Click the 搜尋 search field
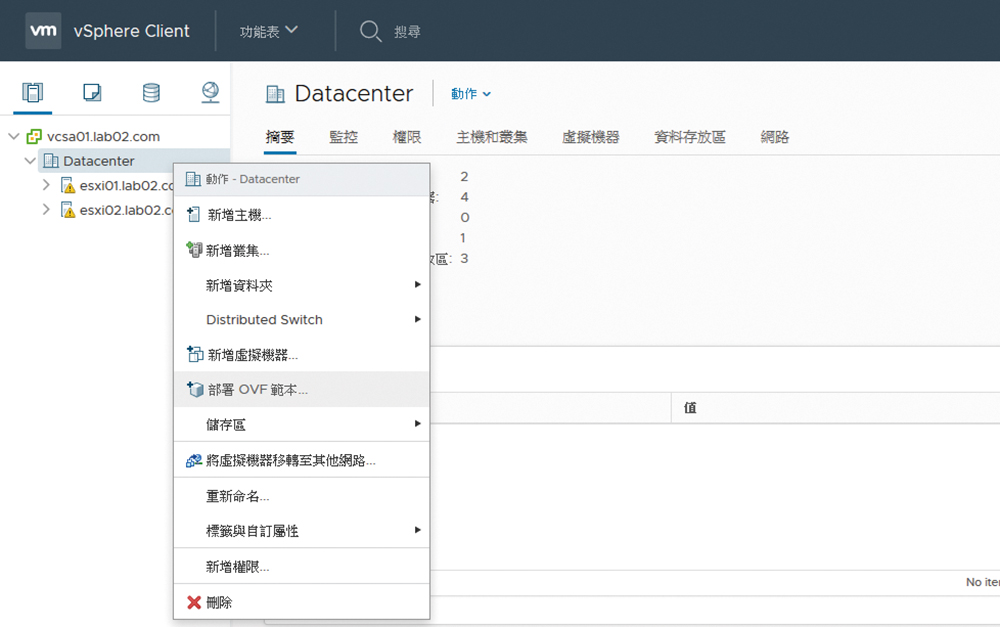This screenshot has height=627, width=1000. click(x=407, y=31)
